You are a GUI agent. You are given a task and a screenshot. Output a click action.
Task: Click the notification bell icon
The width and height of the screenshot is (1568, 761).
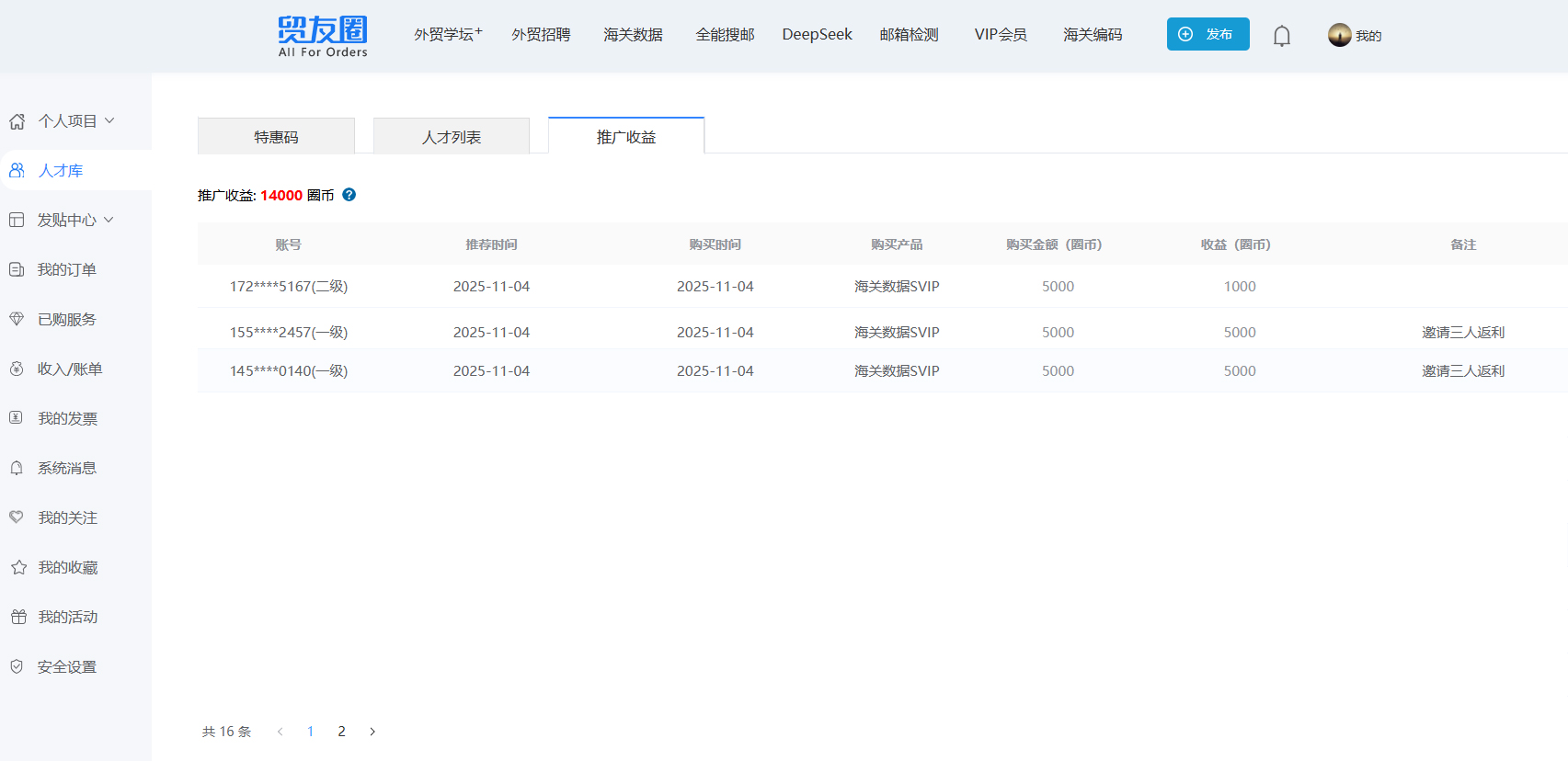point(1281,36)
